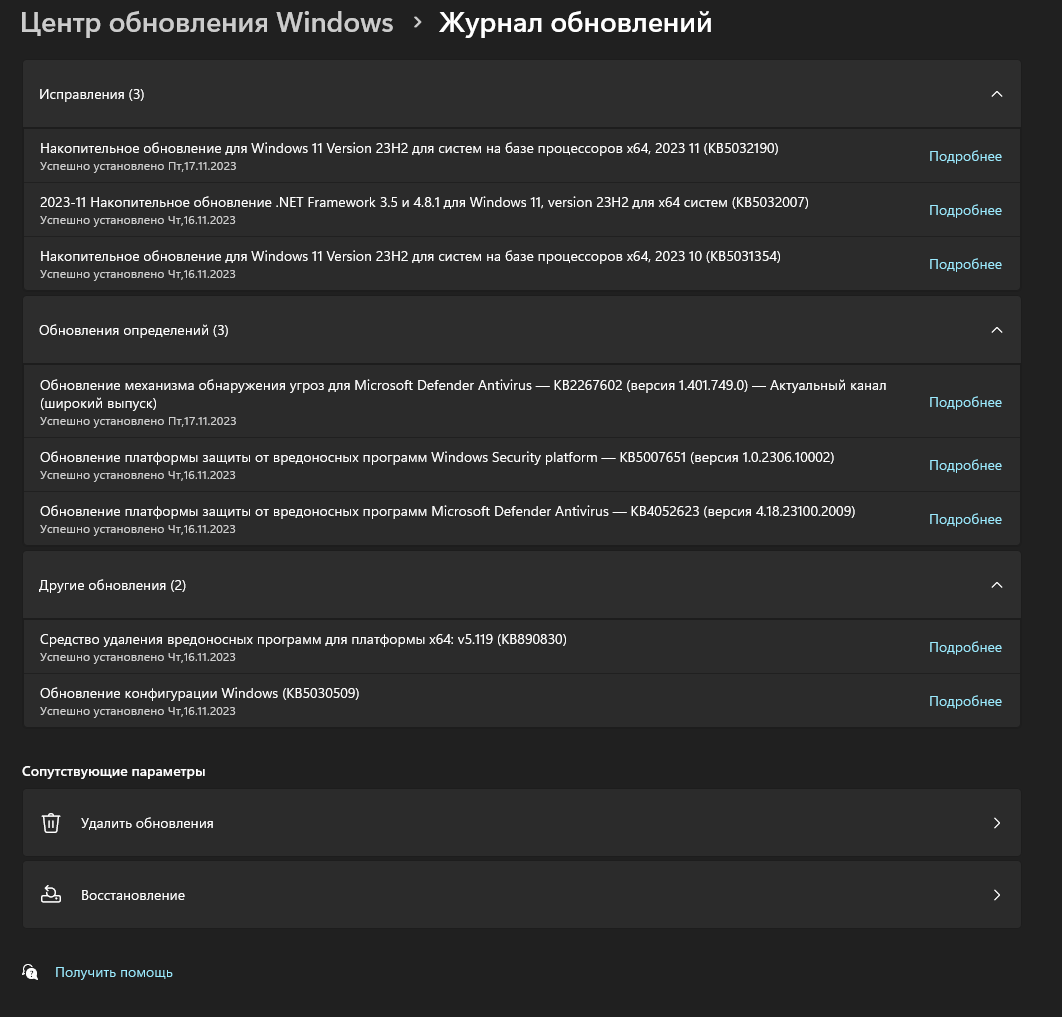
Task: Select the Восстановление row label
Action: point(133,895)
